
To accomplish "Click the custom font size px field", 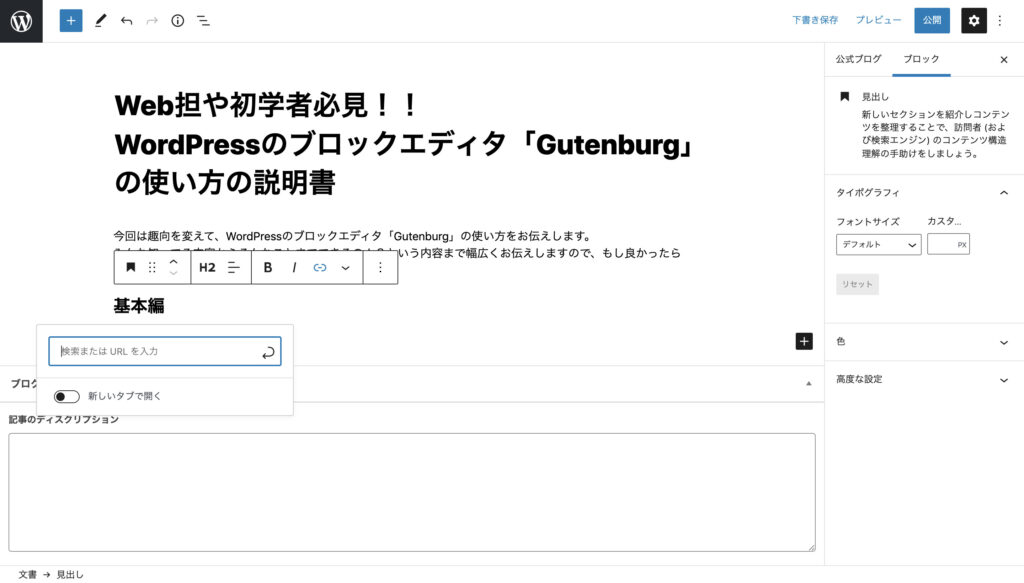I will tap(948, 244).
